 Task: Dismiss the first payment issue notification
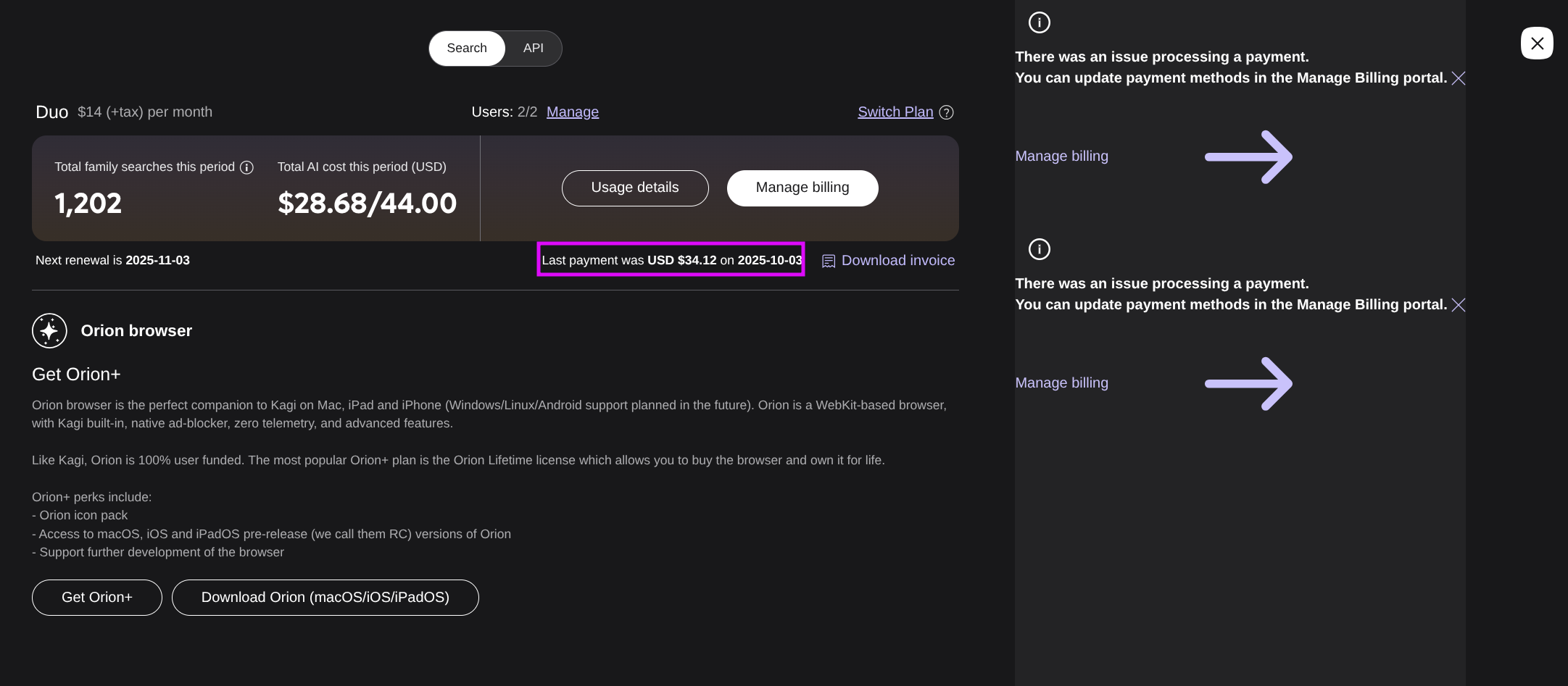1459,78
